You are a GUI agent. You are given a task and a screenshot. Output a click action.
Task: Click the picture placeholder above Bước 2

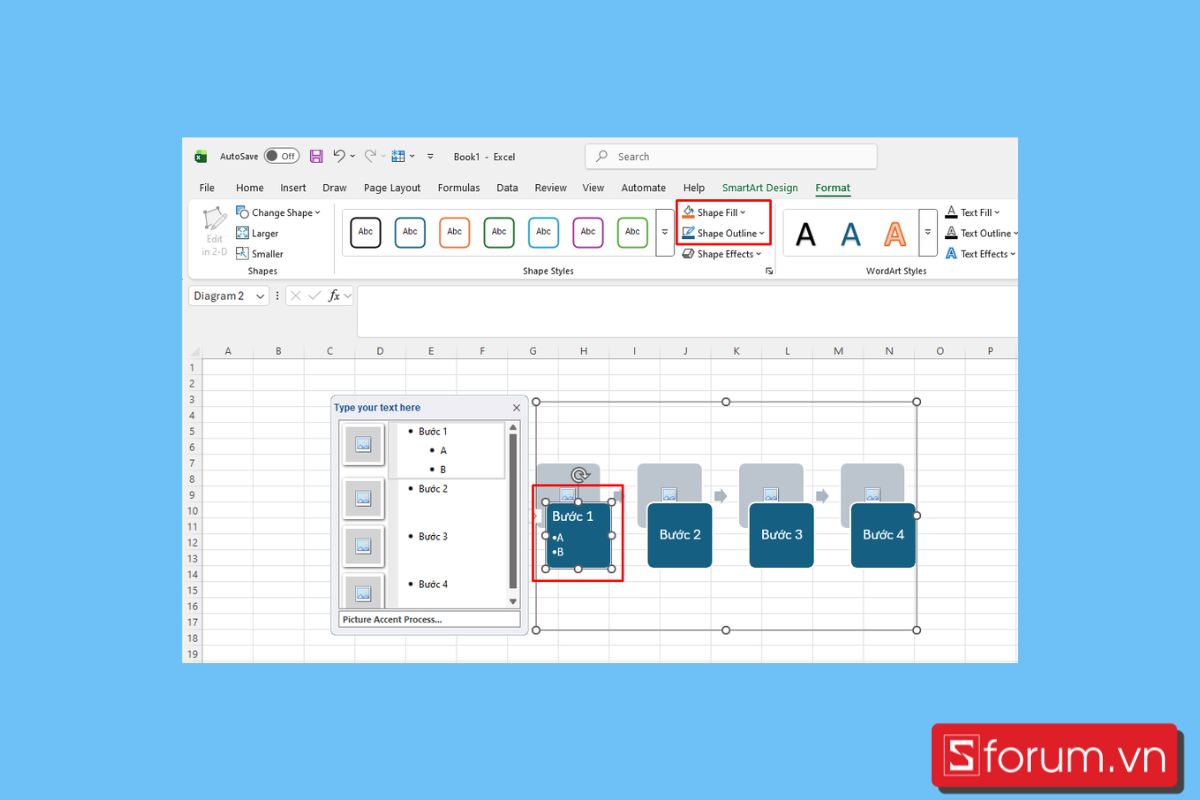669,494
